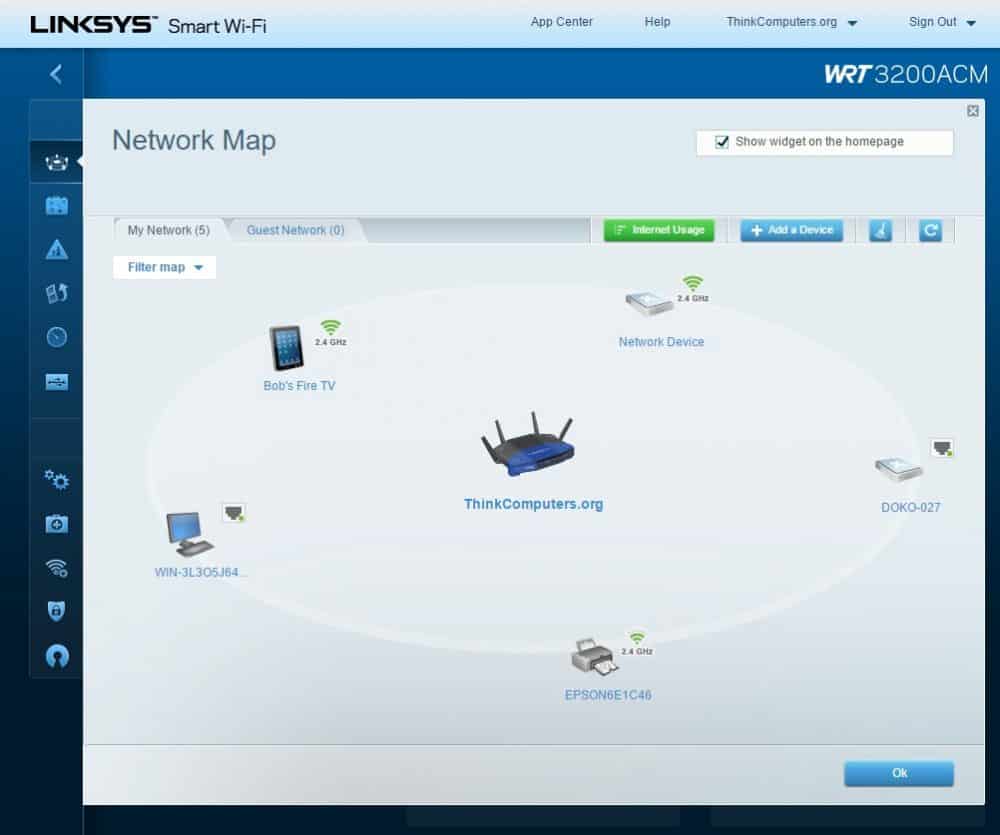Screen dimensions: 1000x835
Task: Open the Guest Access sidebar icon
Action: point(57,205)
